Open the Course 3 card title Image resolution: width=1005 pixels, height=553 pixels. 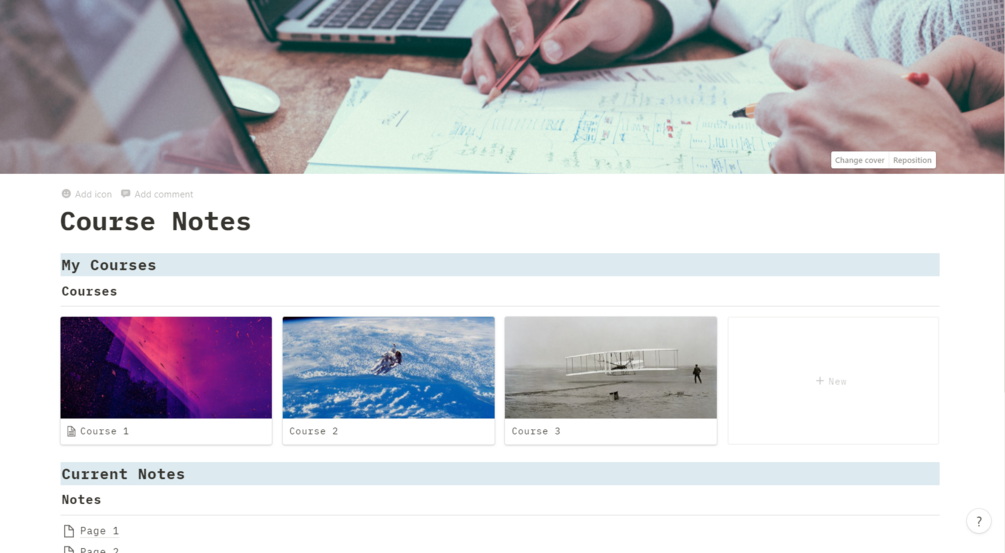(536, 431)
